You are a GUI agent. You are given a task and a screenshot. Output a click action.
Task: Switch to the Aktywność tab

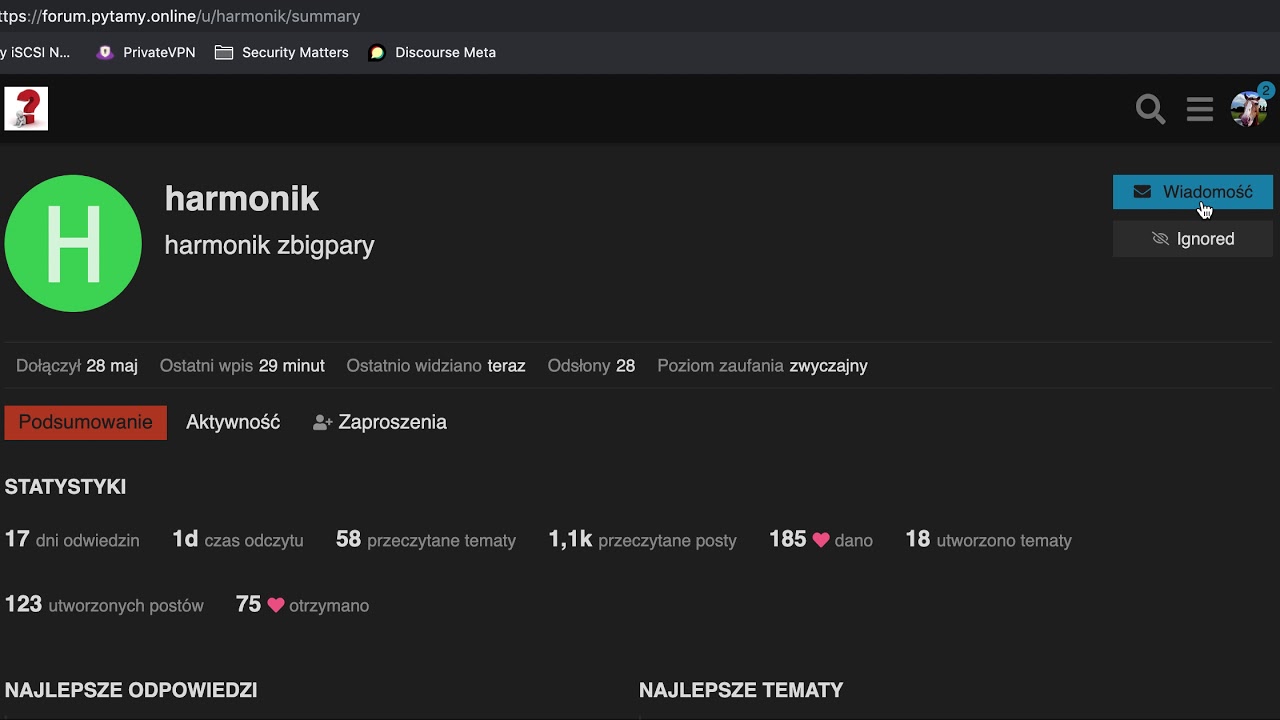tap(233, 422)
